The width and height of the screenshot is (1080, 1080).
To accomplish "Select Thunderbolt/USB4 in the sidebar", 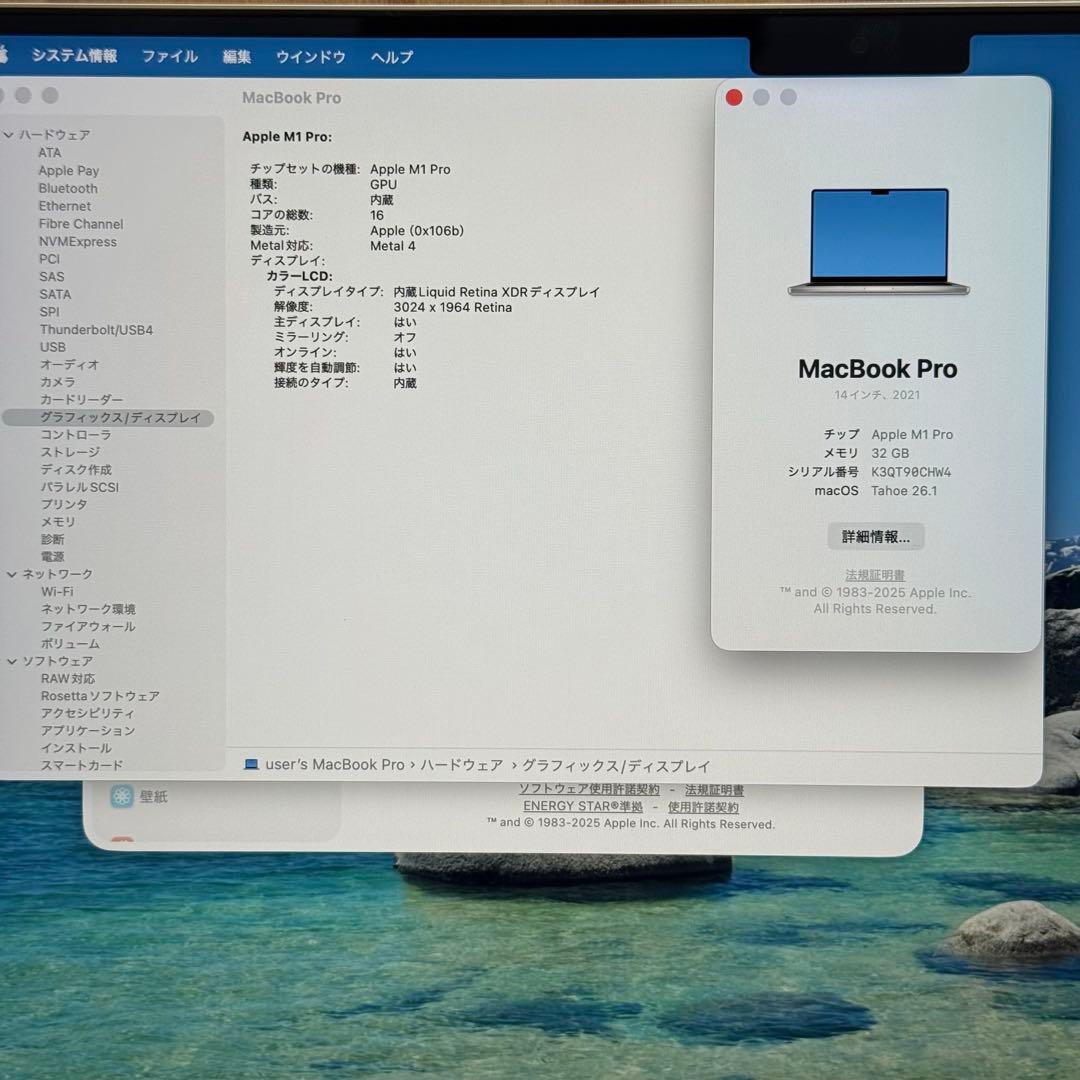I will pos(96,329).
